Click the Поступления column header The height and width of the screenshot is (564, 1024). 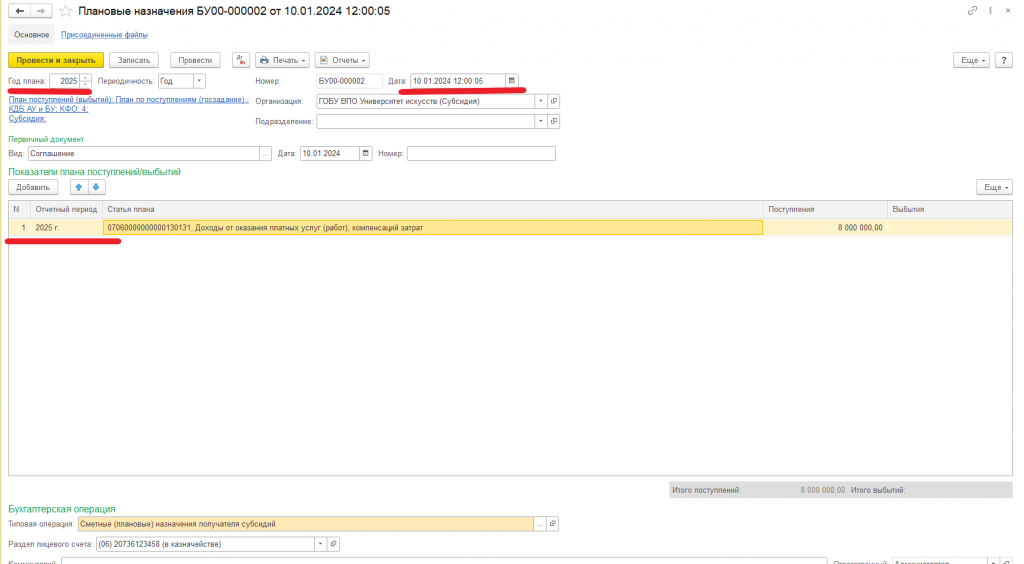pyautogui.click(x=825, y=210)
